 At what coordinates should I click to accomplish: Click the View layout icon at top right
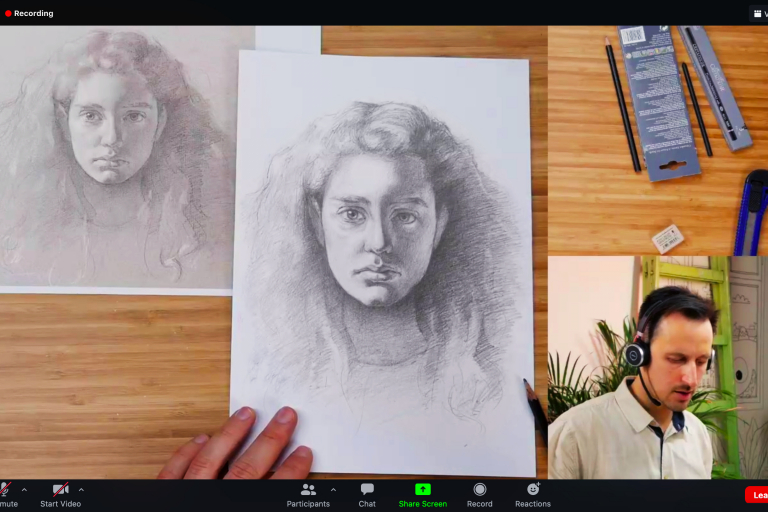tap(758, 13)
